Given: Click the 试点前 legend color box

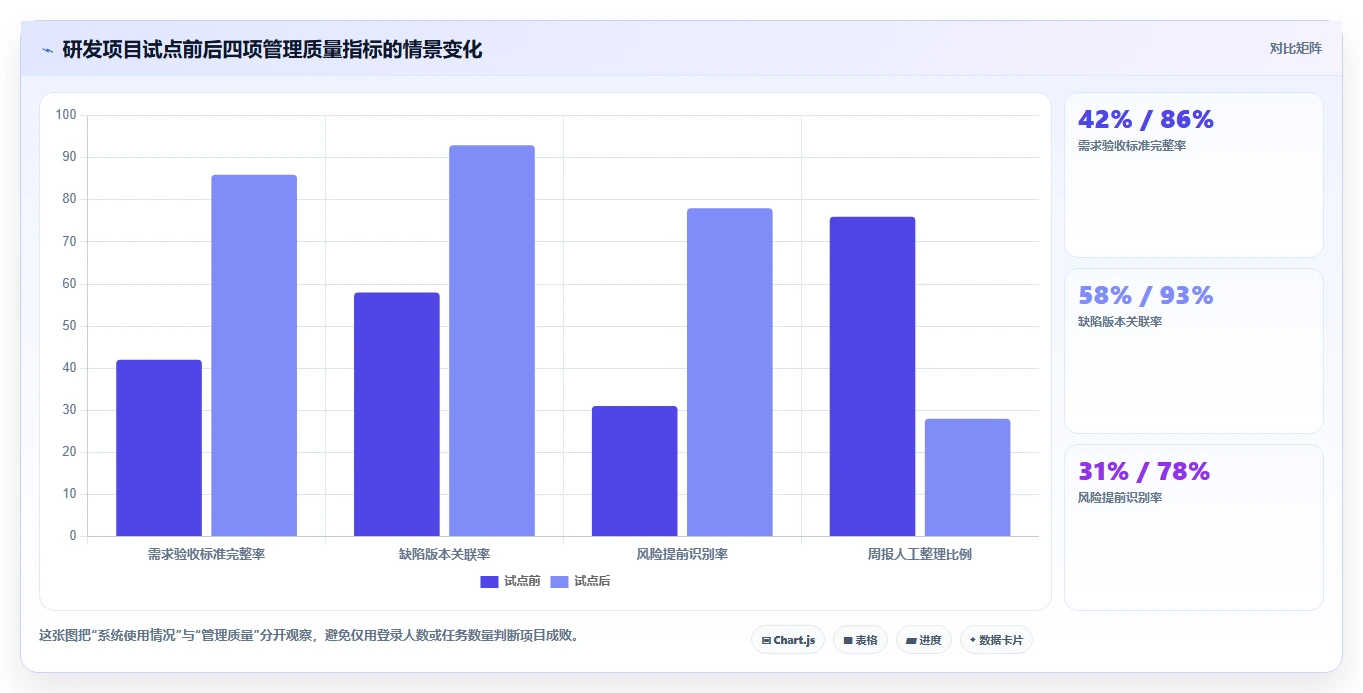Looking at the screenshot, I should [489, 582].
